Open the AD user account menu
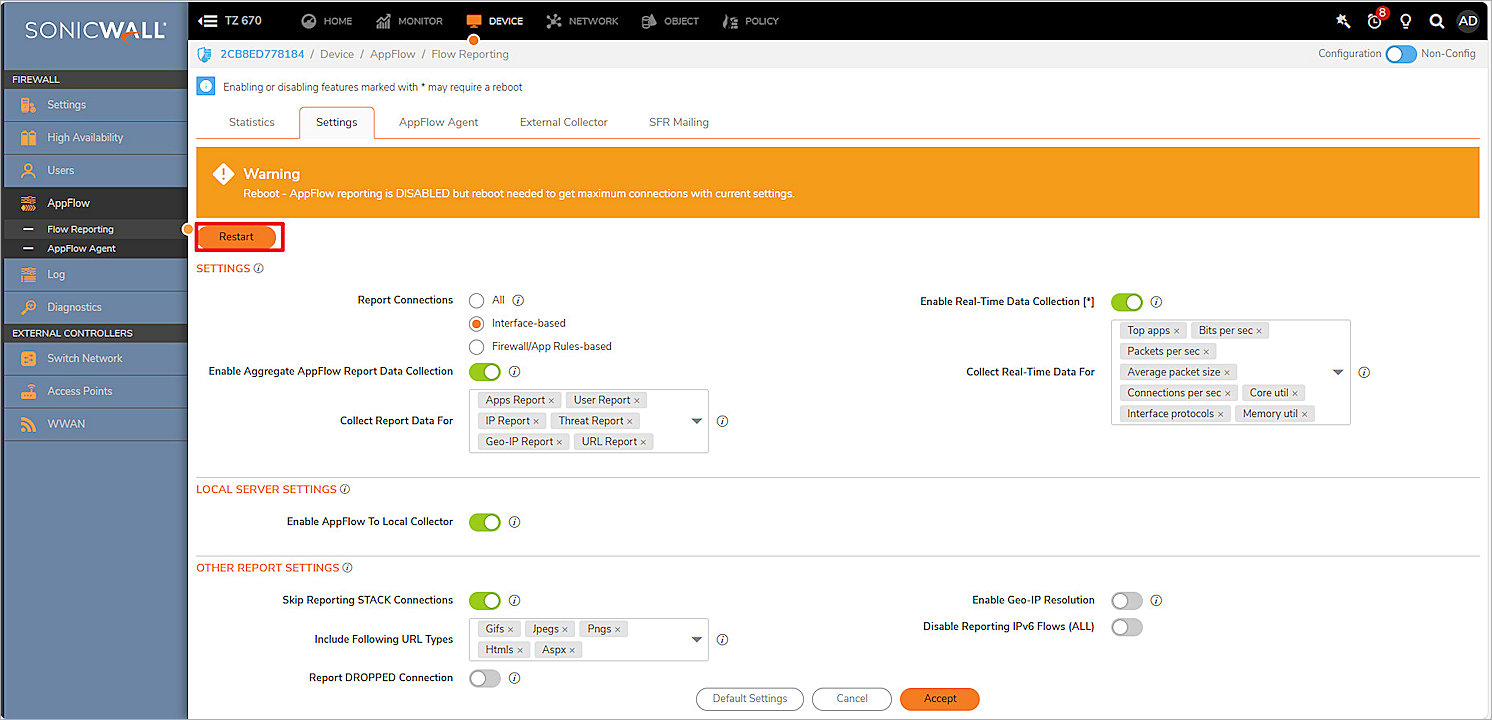1492x720 pixels. point(1468,21)
